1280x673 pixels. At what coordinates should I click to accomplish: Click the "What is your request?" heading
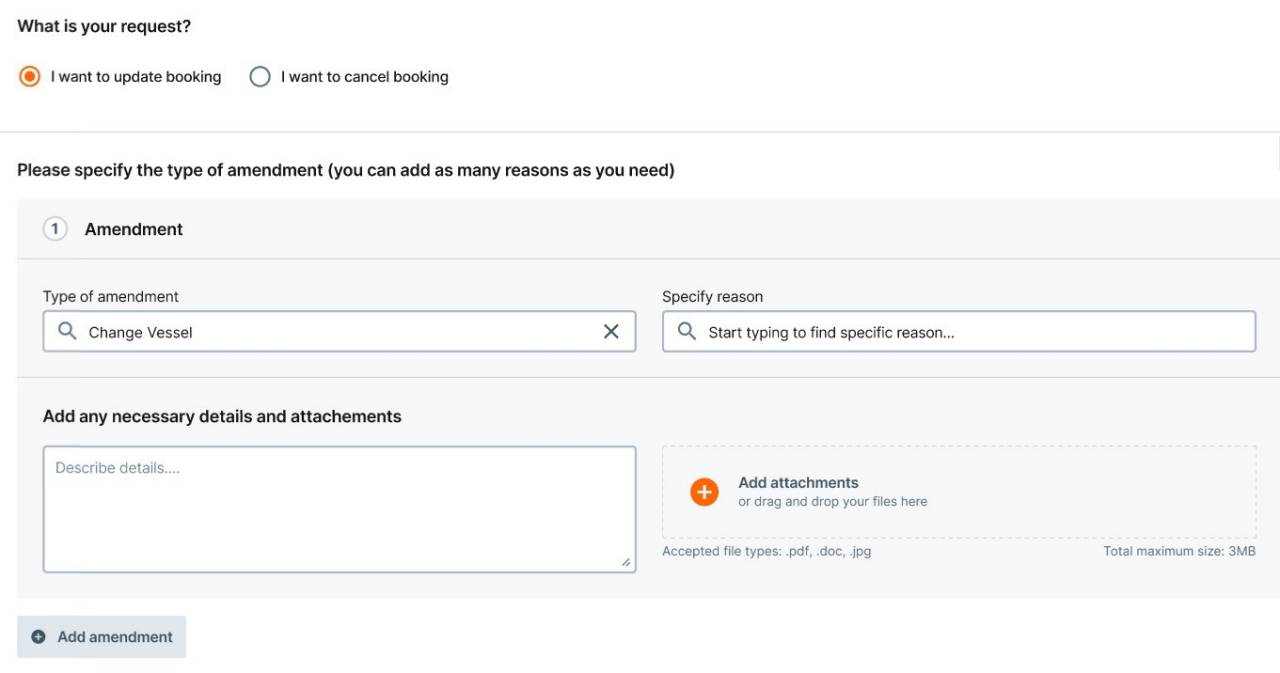click(x=104, y=27)
